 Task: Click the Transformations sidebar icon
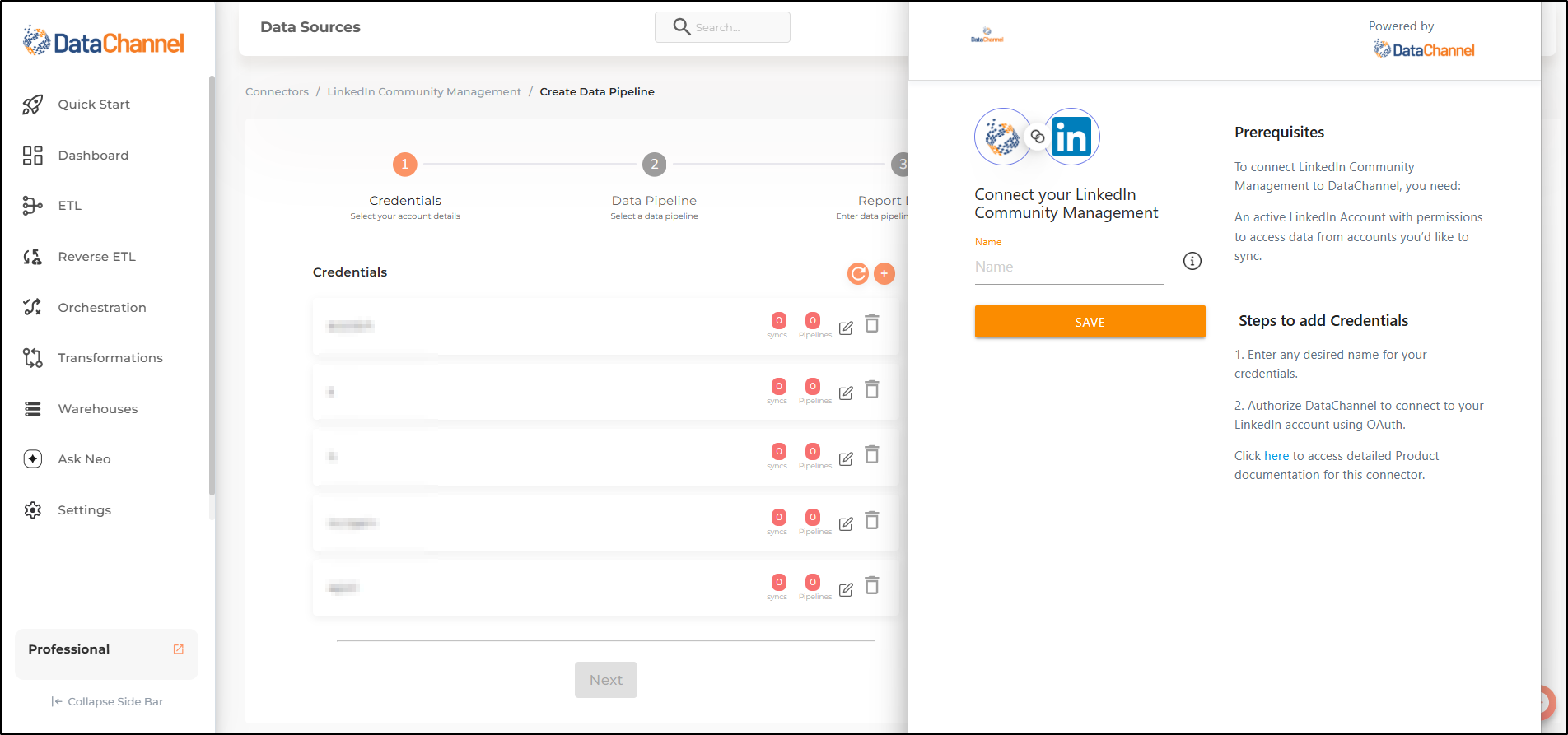pyautogui.click(x=33, y=358)
